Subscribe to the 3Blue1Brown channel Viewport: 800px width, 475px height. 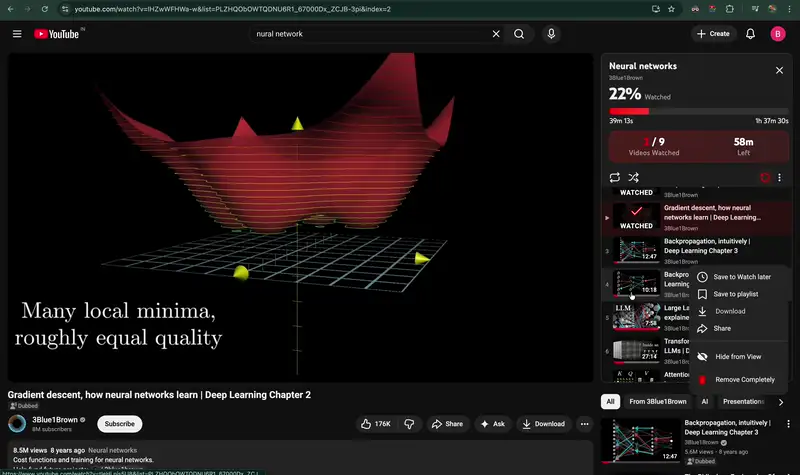119,424
